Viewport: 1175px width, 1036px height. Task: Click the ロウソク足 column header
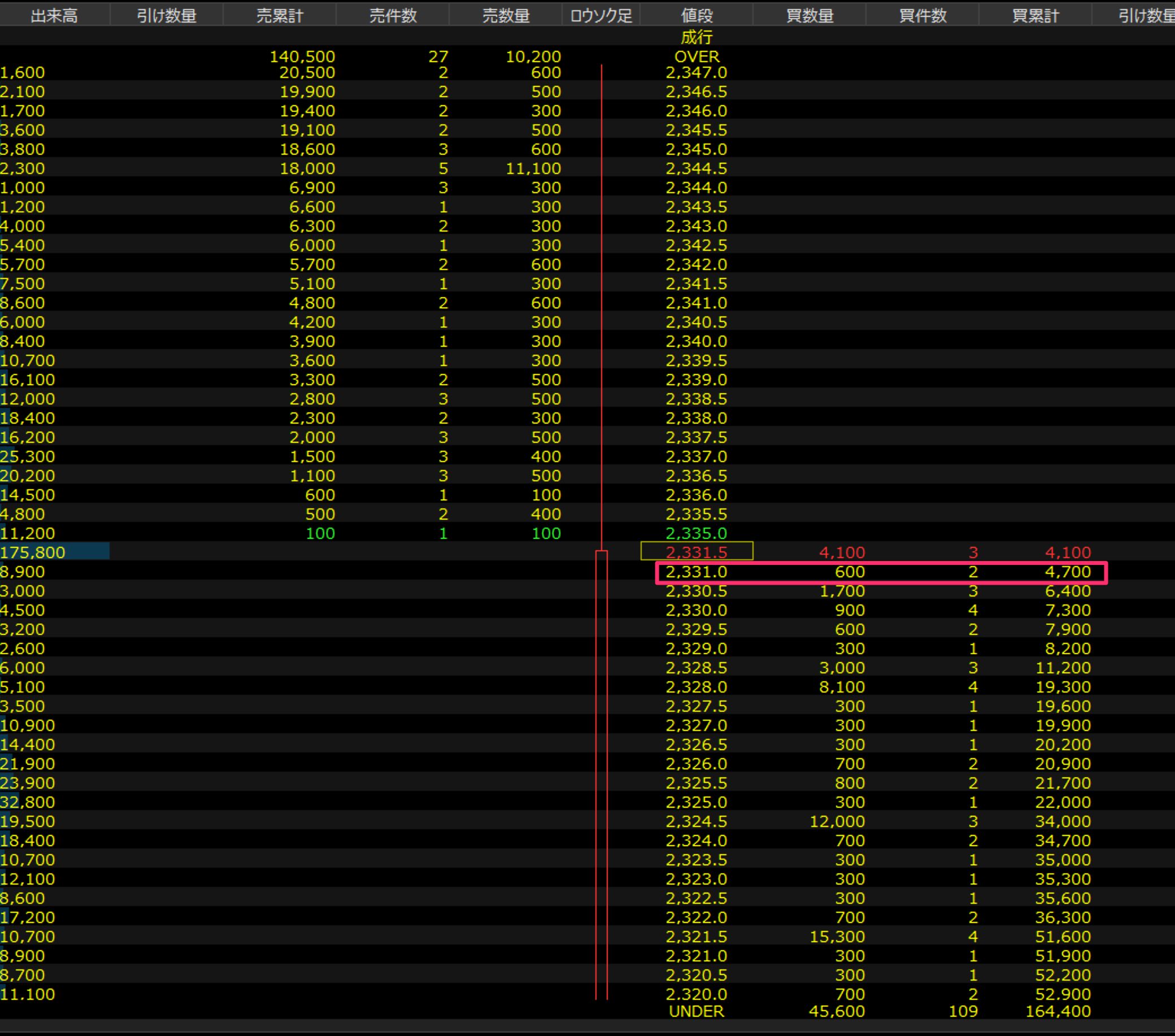click(x=600, y=15)
